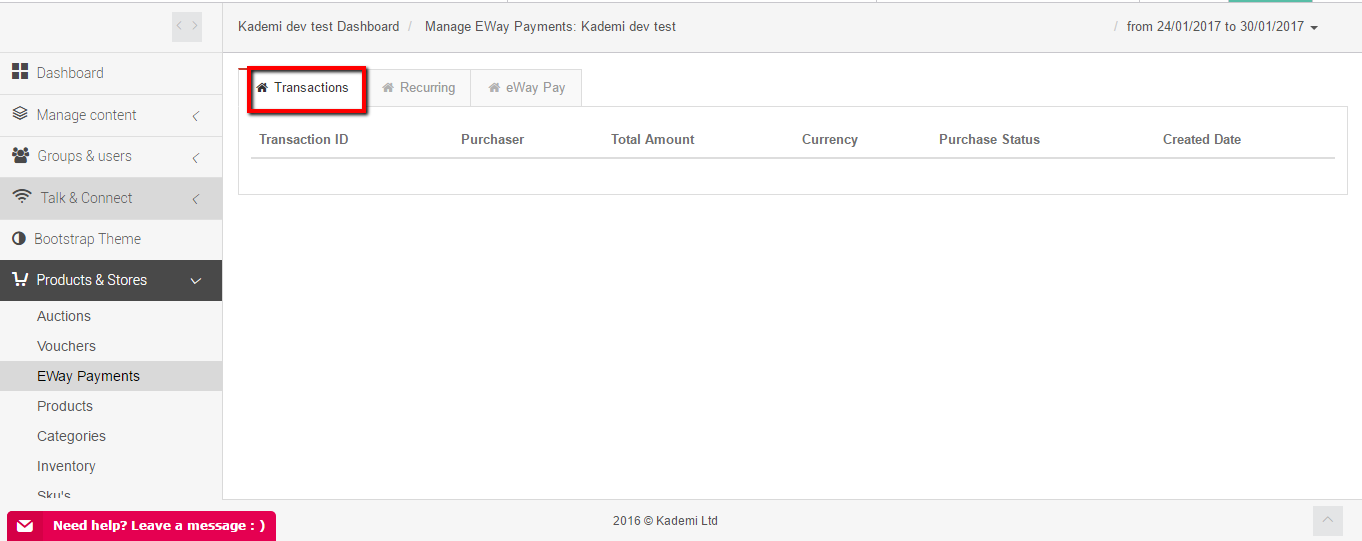The height and width of the screenshot is (541, 1362).
Task: Click the Purchase Status column header
Action: [989, 140]
